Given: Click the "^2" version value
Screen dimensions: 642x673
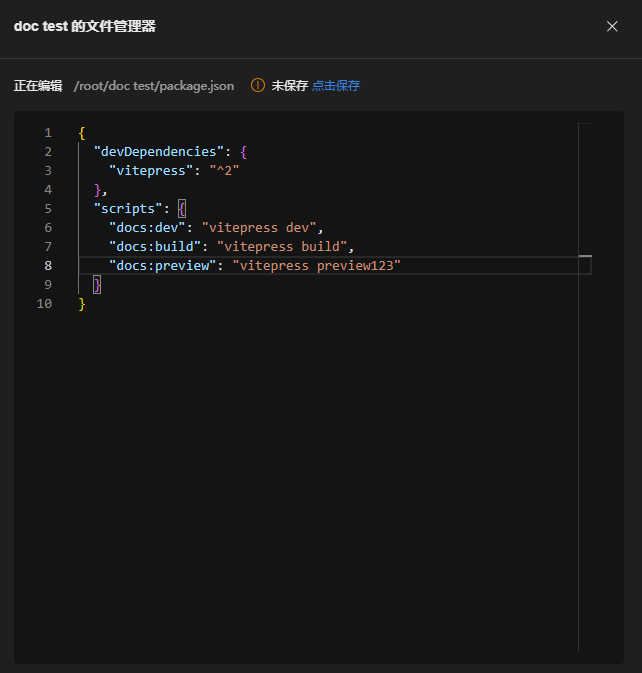Looking at the screenshot, I should pos(224,171).
